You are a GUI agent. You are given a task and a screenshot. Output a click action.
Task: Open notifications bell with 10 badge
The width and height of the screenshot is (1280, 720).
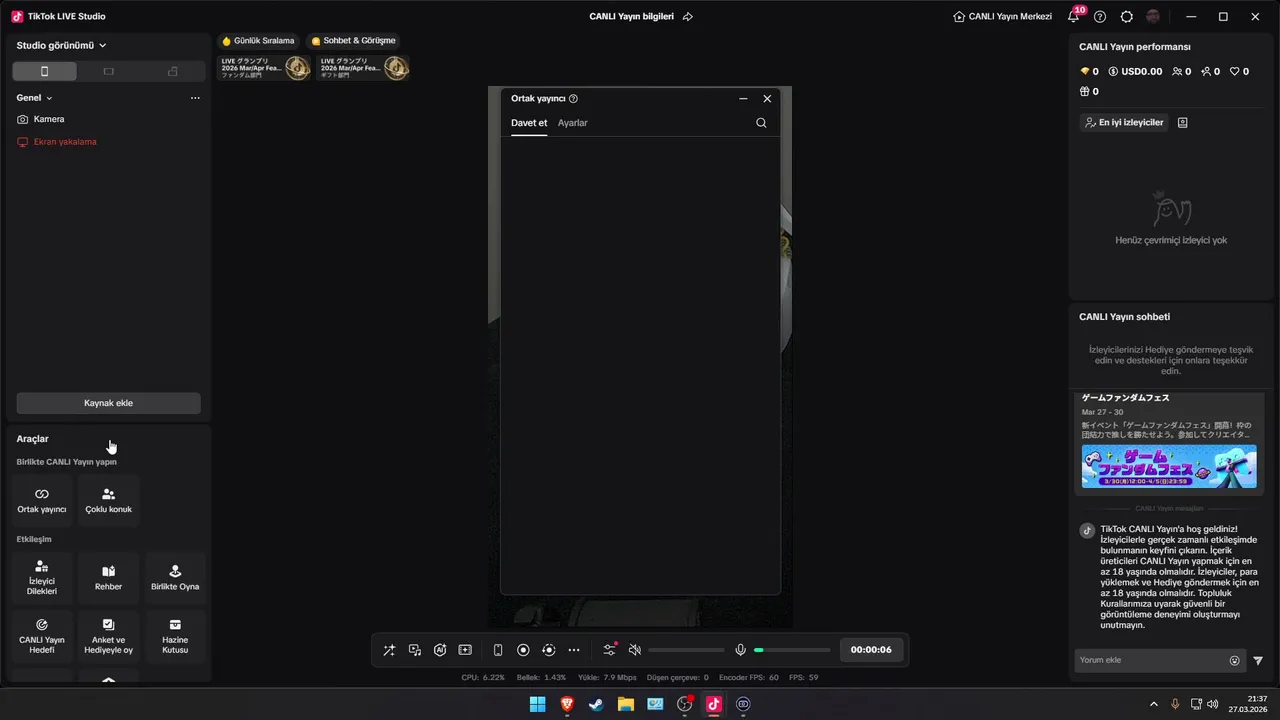coord(1074,17)
